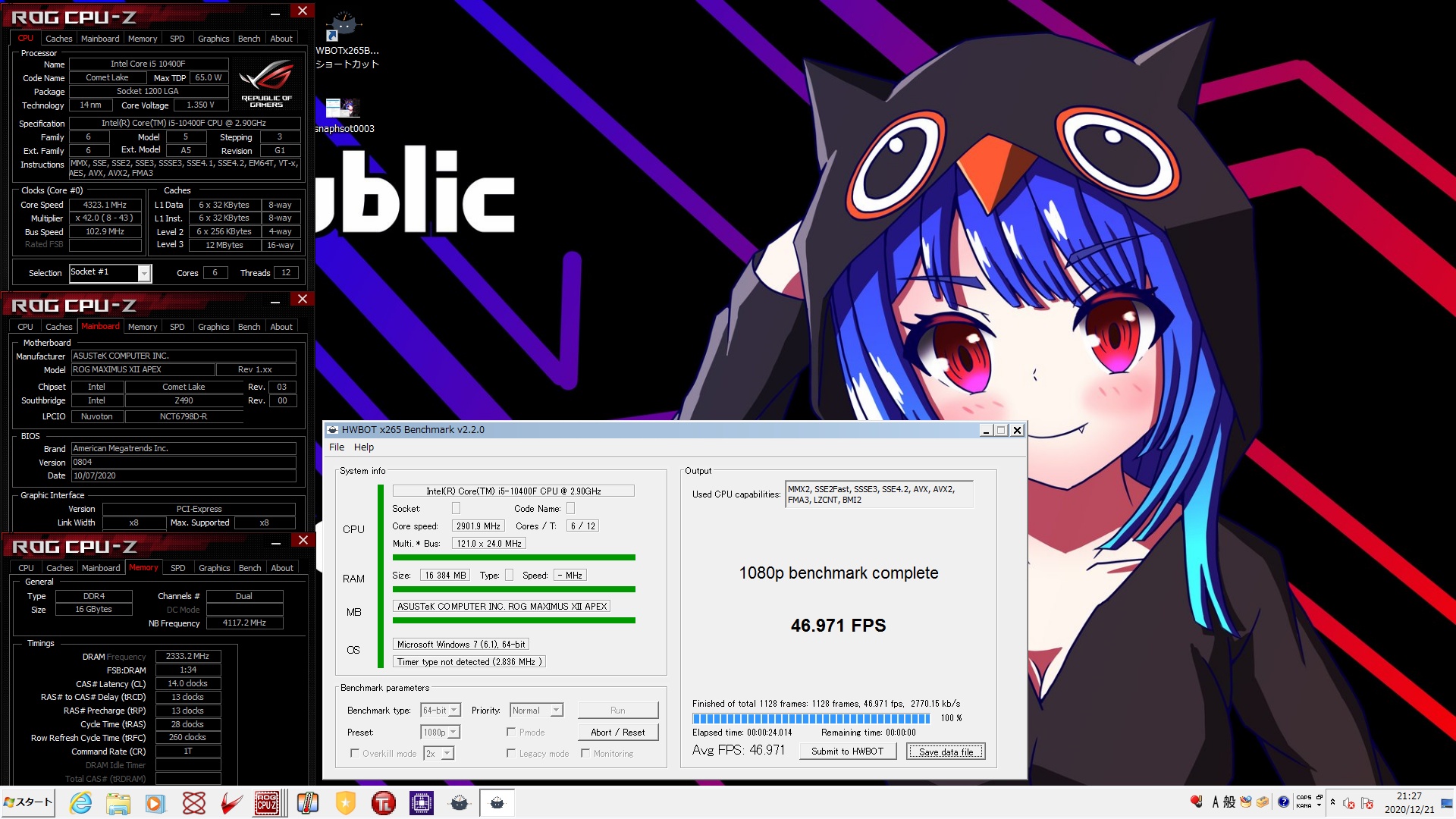Image resolution: width=1456 pixels, height=819 pixels.
Task: Select snaphsot0003 desktop image file
Action: pyautogui.click(x=344, y=115)
